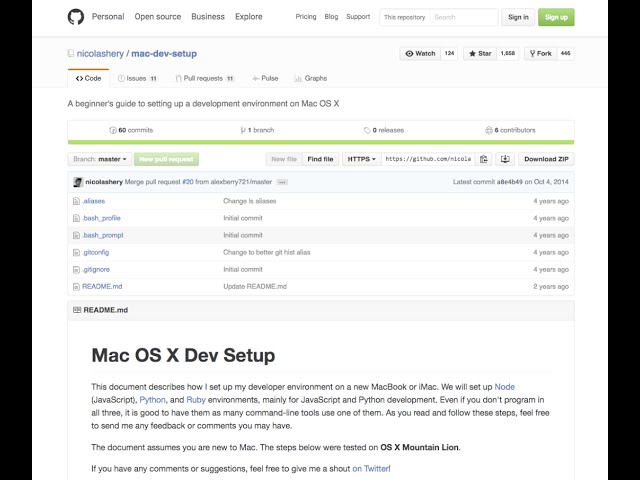Image resolution: width=640 pixels, height=480 pixels.
Task: Click the green language breakdown bar
Action: tap(321, 142)
